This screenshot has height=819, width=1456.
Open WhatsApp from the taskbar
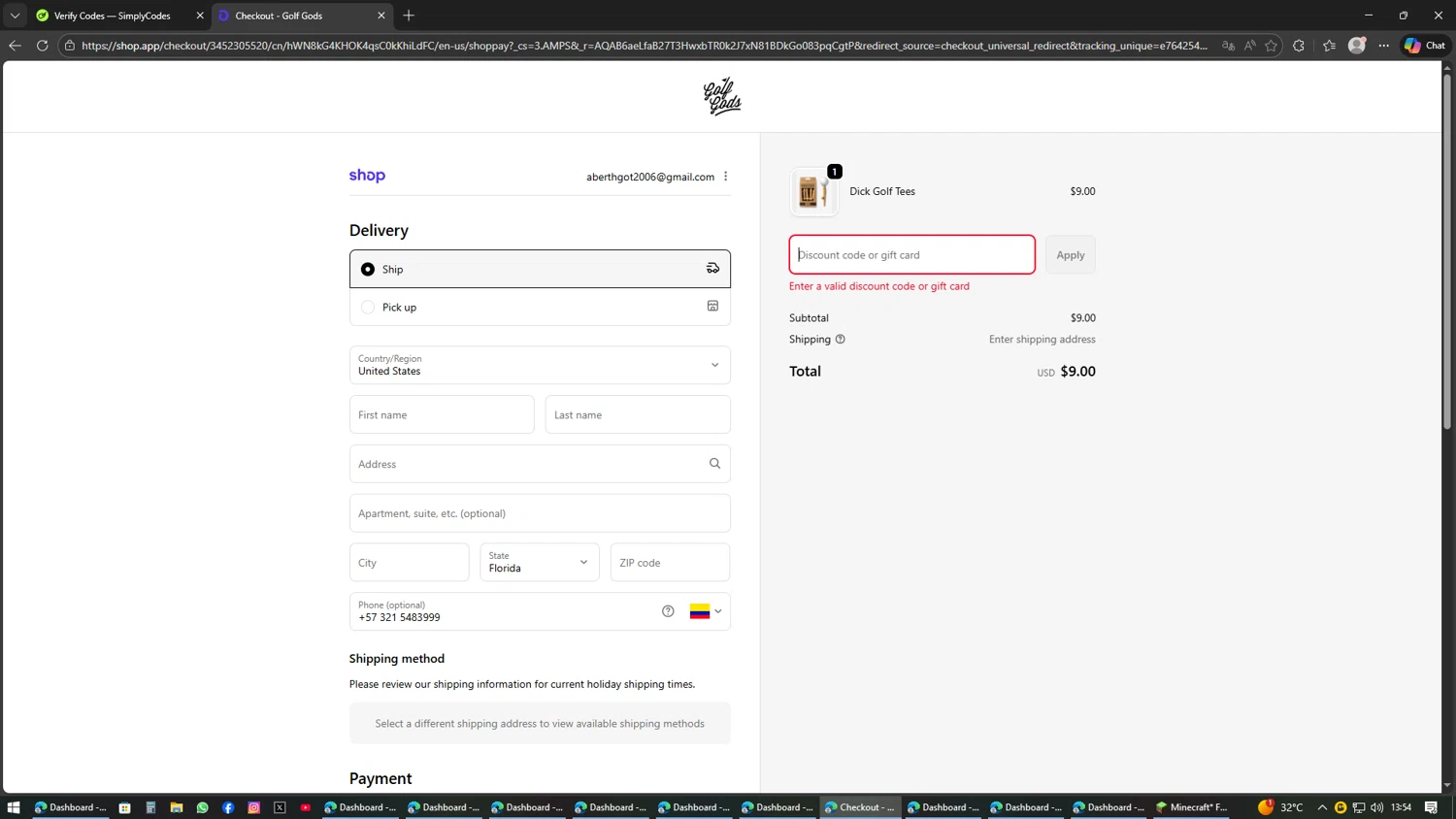click(x=202, y=807)
